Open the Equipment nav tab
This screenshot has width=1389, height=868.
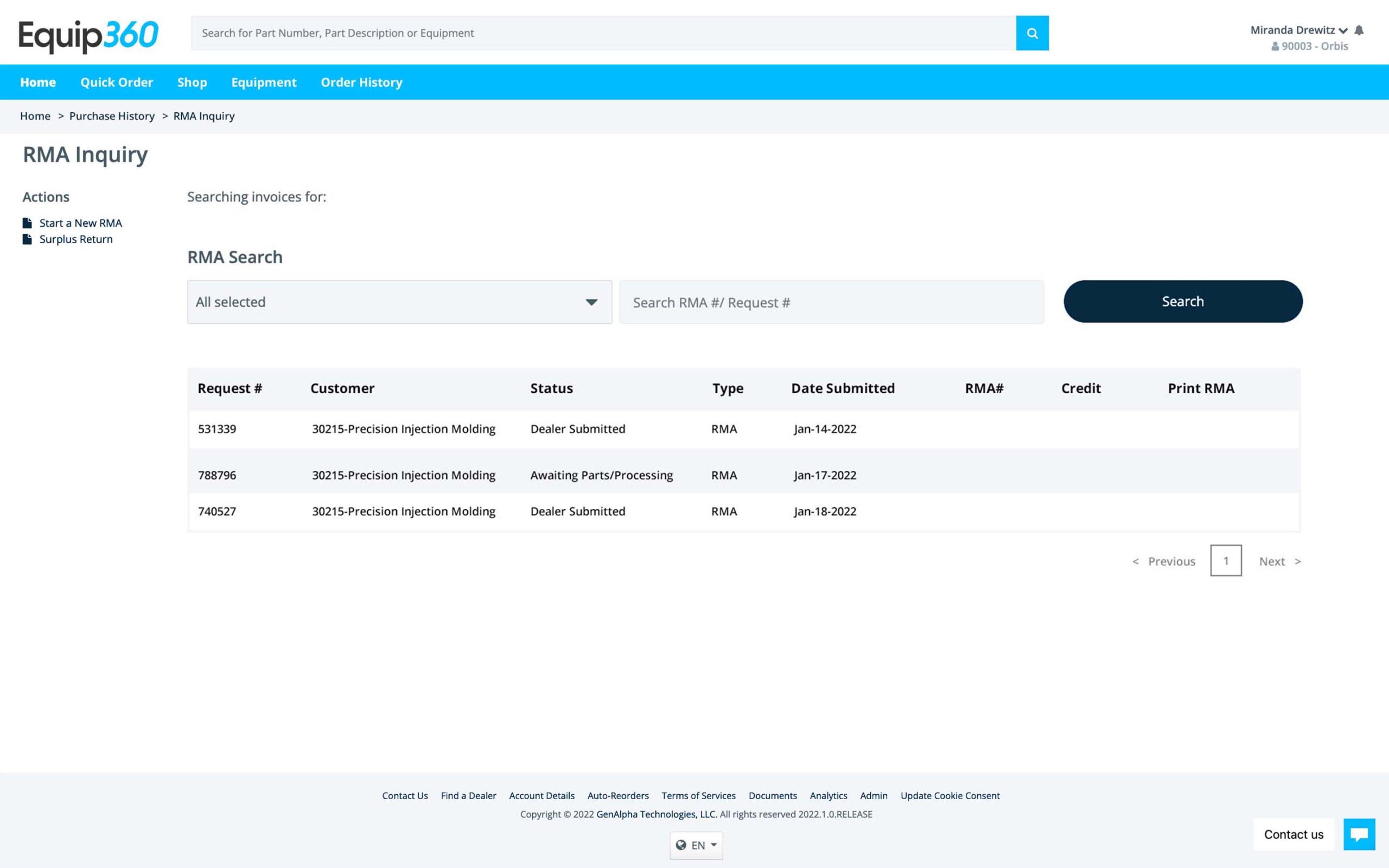point(264,82)
